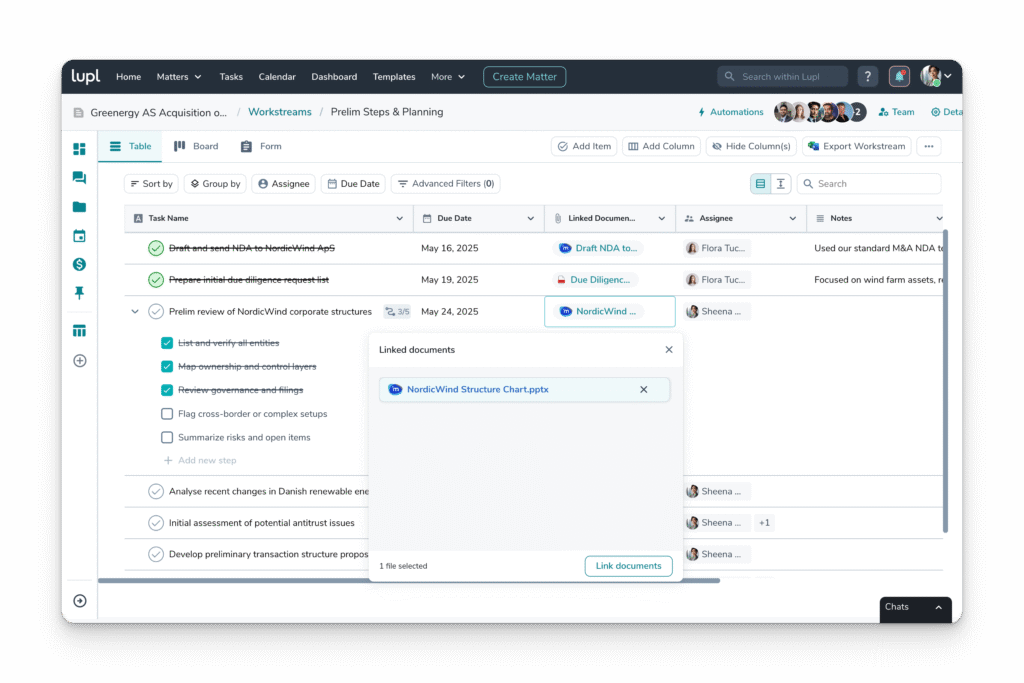This screenshot has height=683, width=1024.
Task: Switch to the Board tab
Action: (196, 146)
